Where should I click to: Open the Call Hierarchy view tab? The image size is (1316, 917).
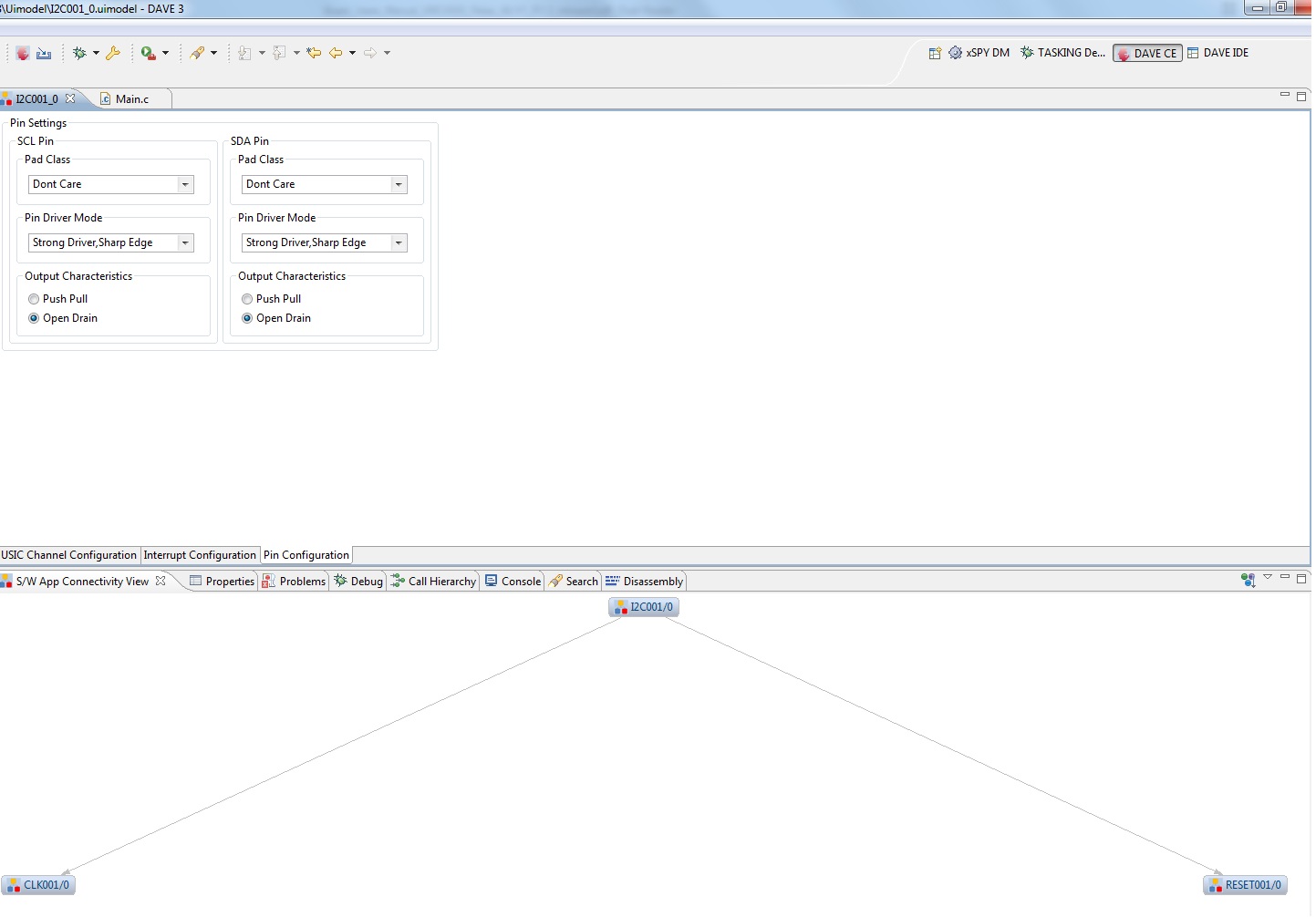pos(433,582)
